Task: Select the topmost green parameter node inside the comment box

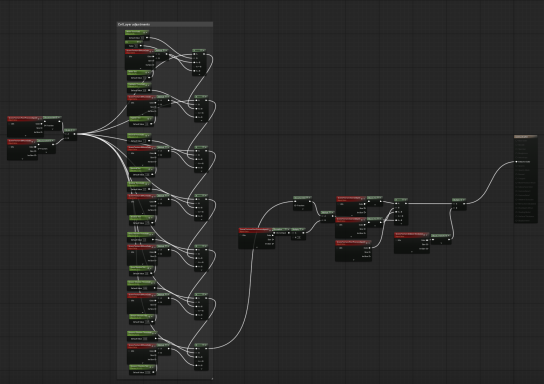Action: pyautogui.click(x=137, y=35)
